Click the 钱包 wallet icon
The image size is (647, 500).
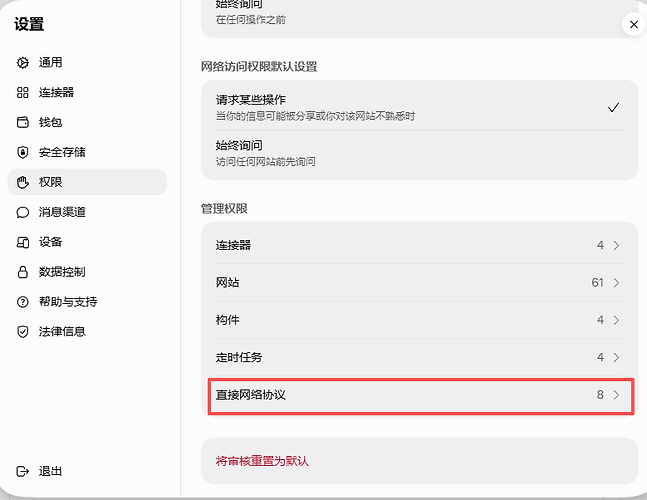23,122
